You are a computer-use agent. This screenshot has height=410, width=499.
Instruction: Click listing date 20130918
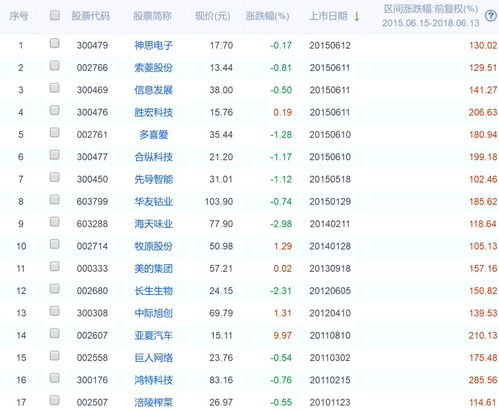pos(330,269)
